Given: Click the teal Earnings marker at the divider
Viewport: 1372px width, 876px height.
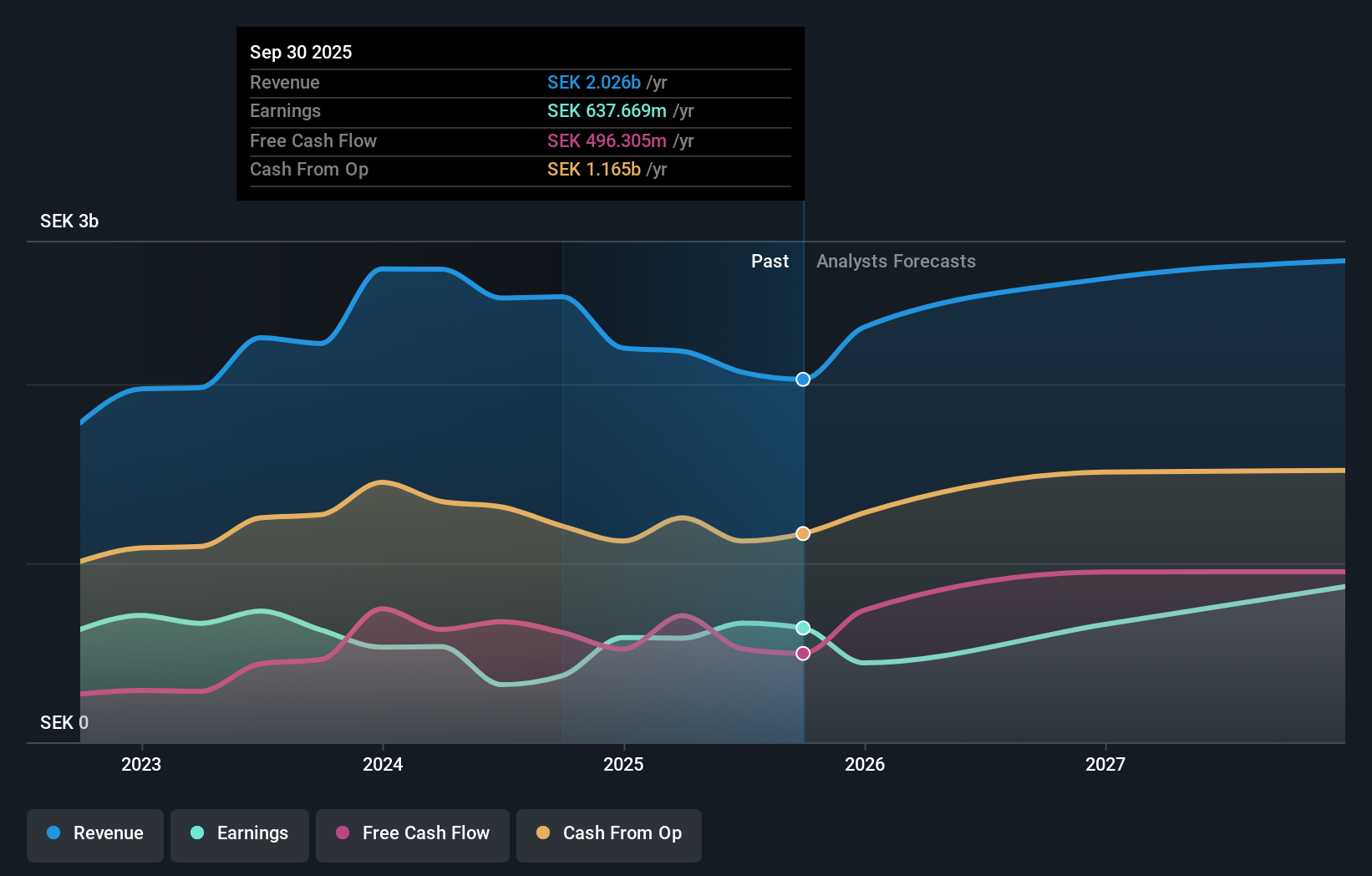Looking at the screenshot, I should 802,628.
